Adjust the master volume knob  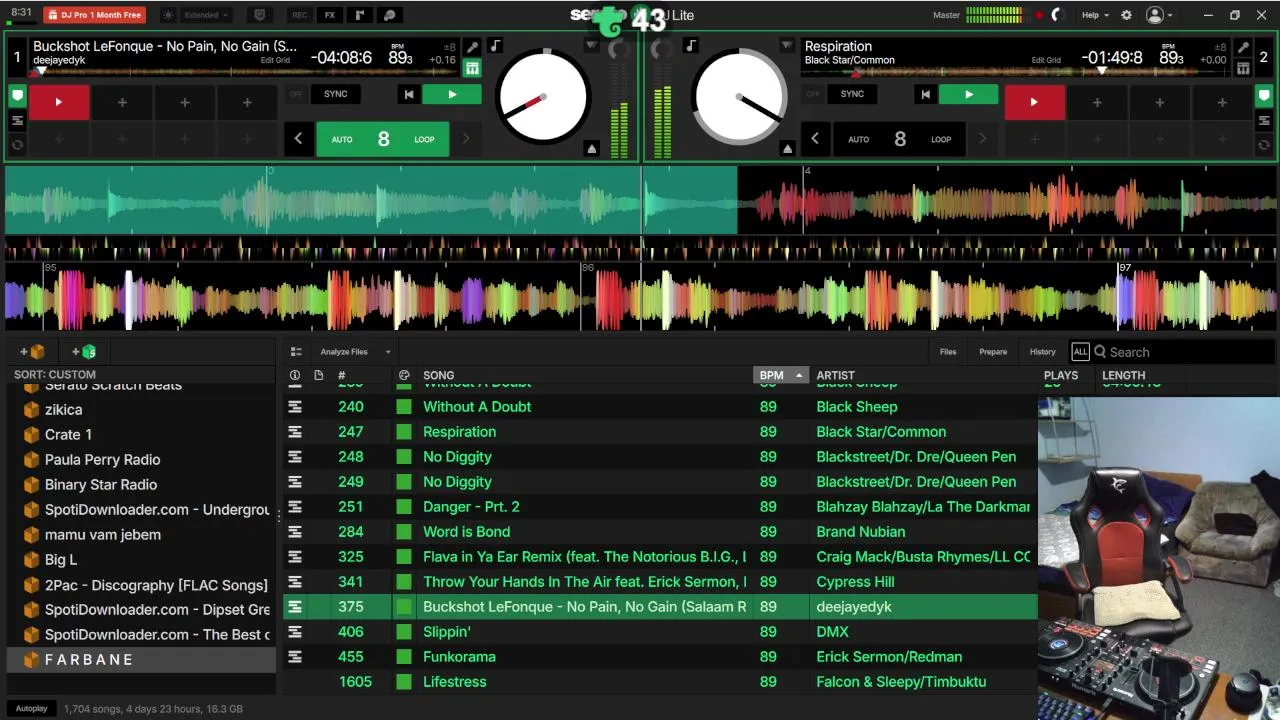(x=1059, y=15)
